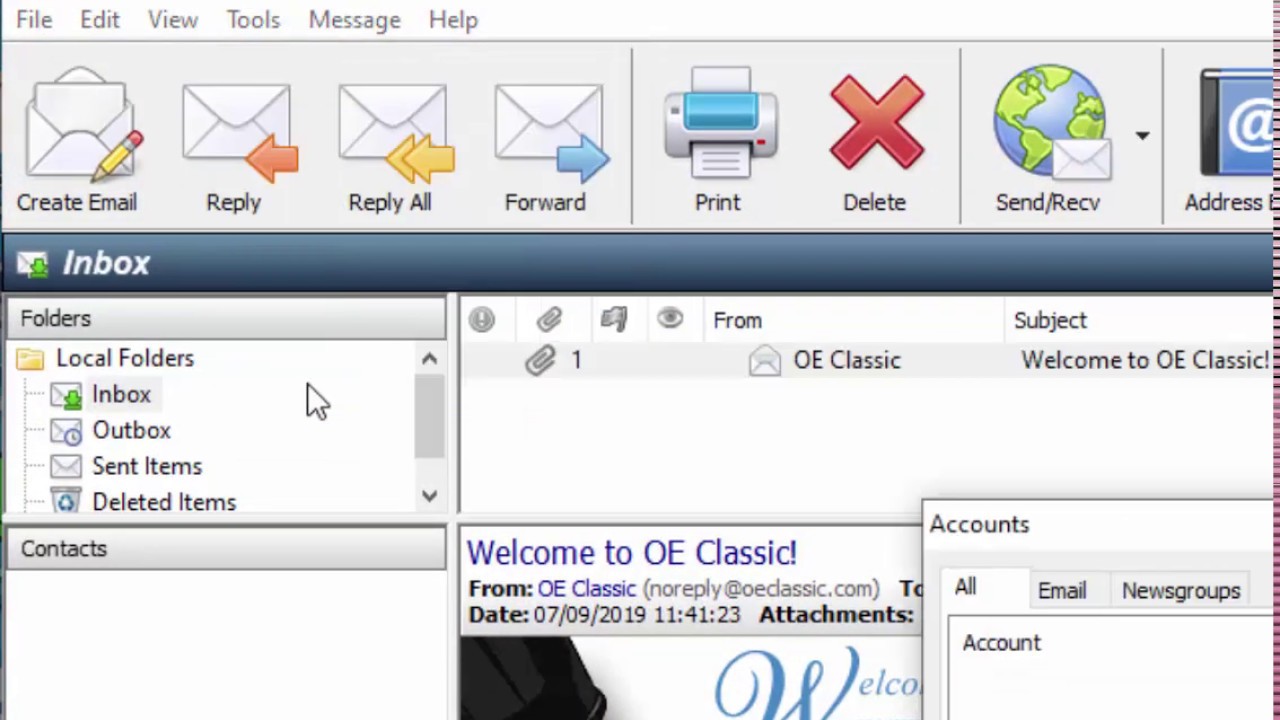Click the Inbox title bar icon
The image size is (1280, 720).
[34, 264]
